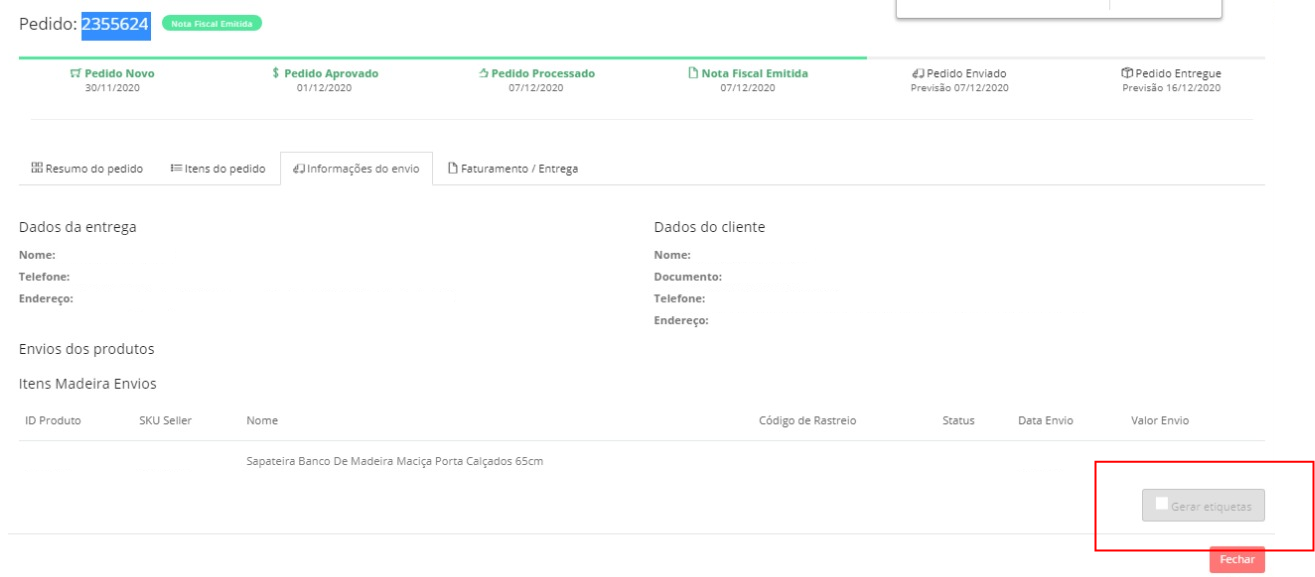Click the truck icon on Informações do envio tab

[298, 168]
